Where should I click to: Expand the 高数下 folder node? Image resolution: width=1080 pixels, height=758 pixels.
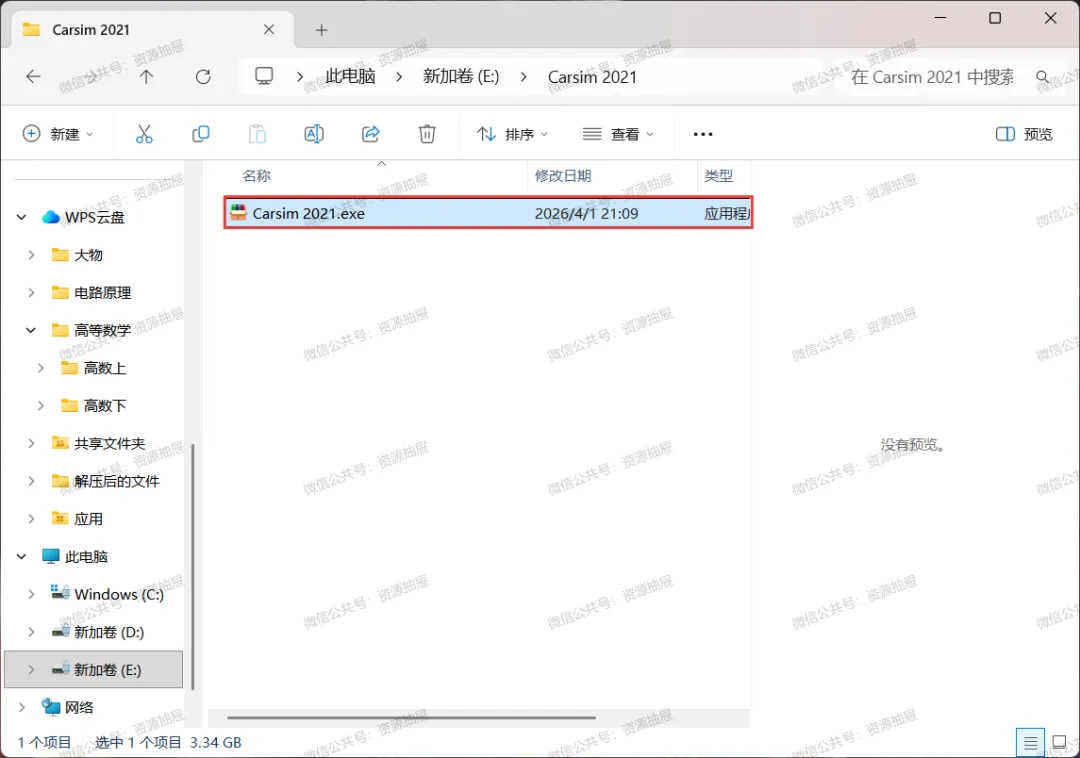click(x=41, y=406)
